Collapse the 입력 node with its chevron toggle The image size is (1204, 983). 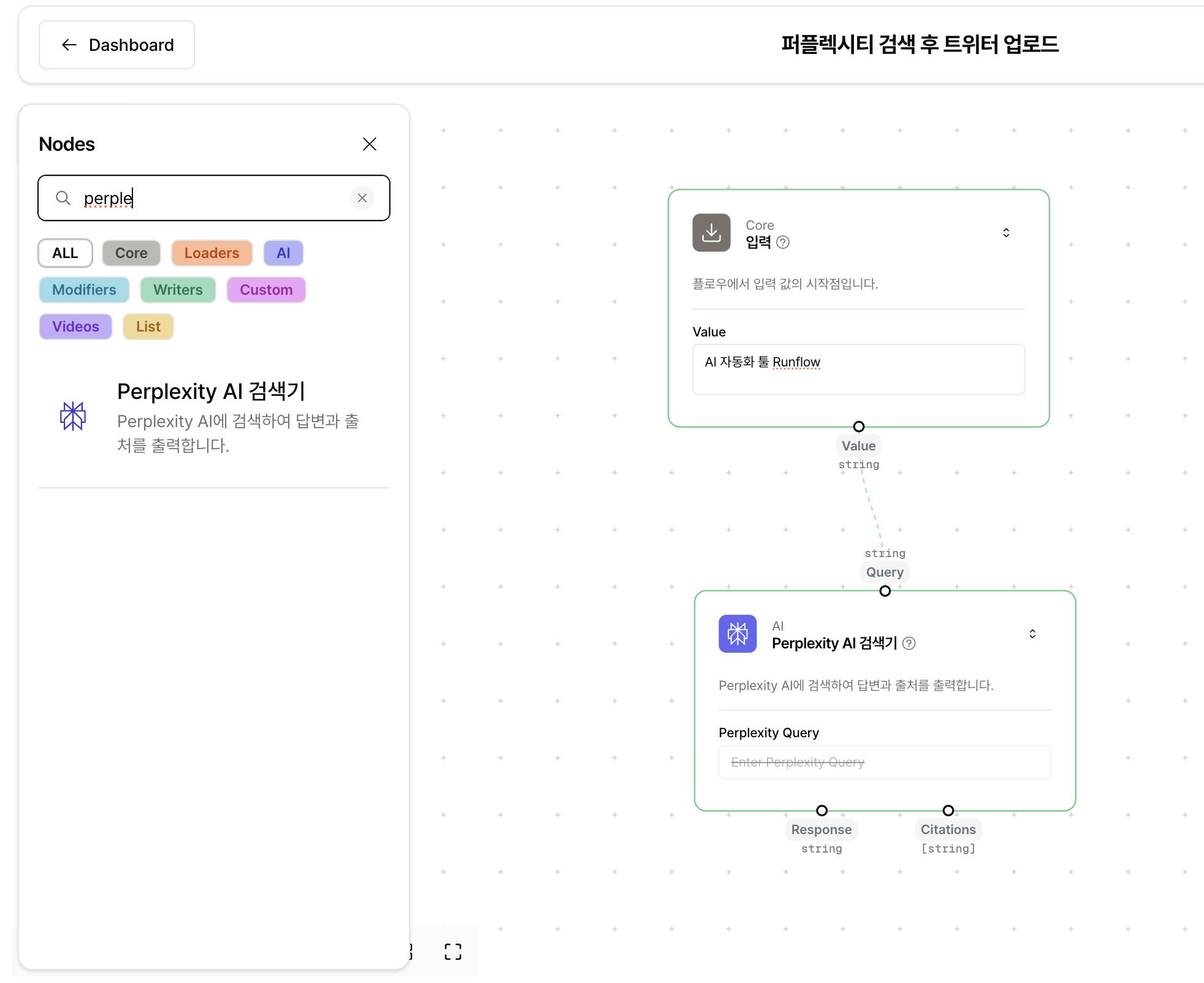point(1006,233)
